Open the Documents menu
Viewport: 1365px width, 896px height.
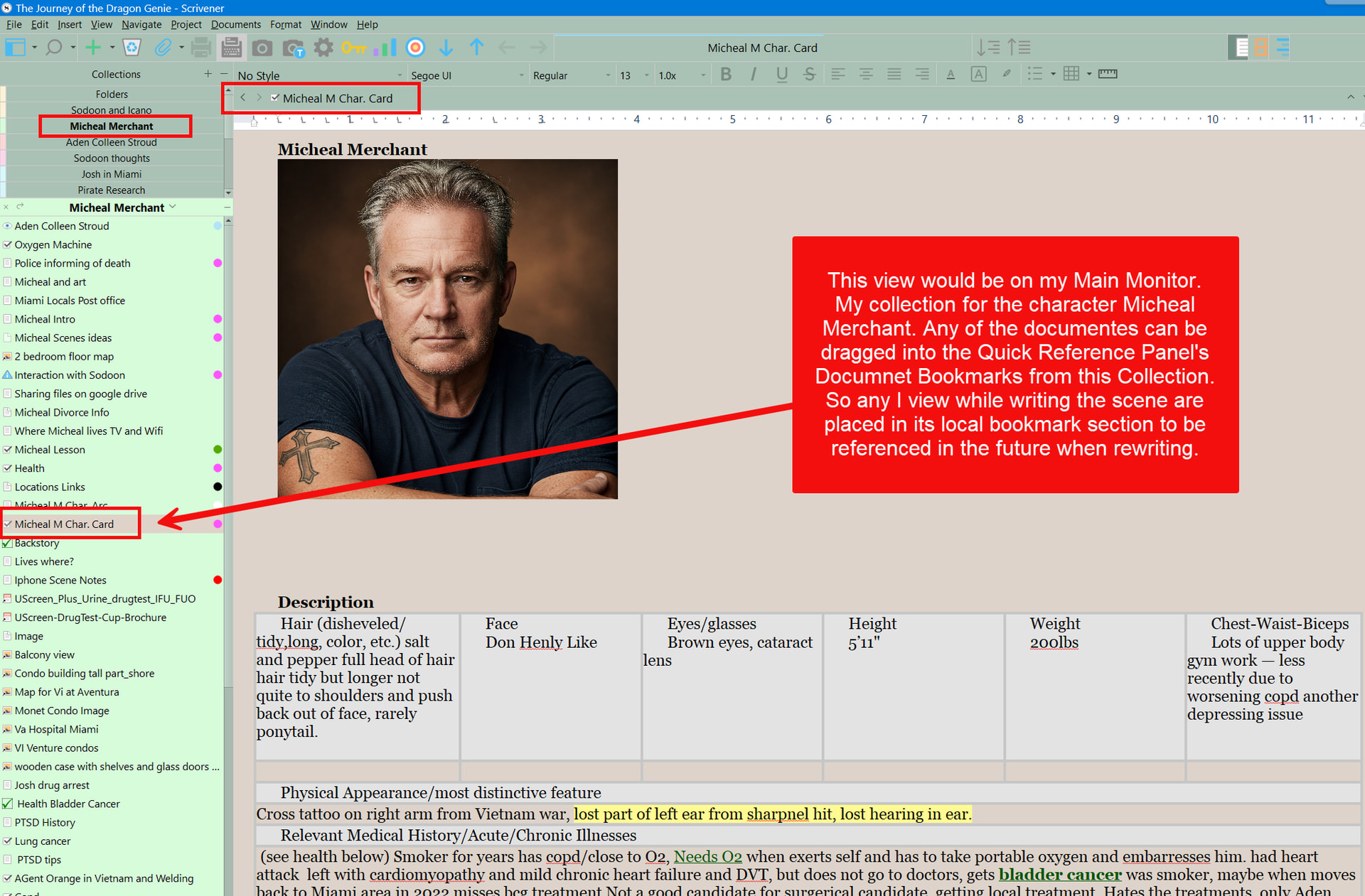pos(235,24)
